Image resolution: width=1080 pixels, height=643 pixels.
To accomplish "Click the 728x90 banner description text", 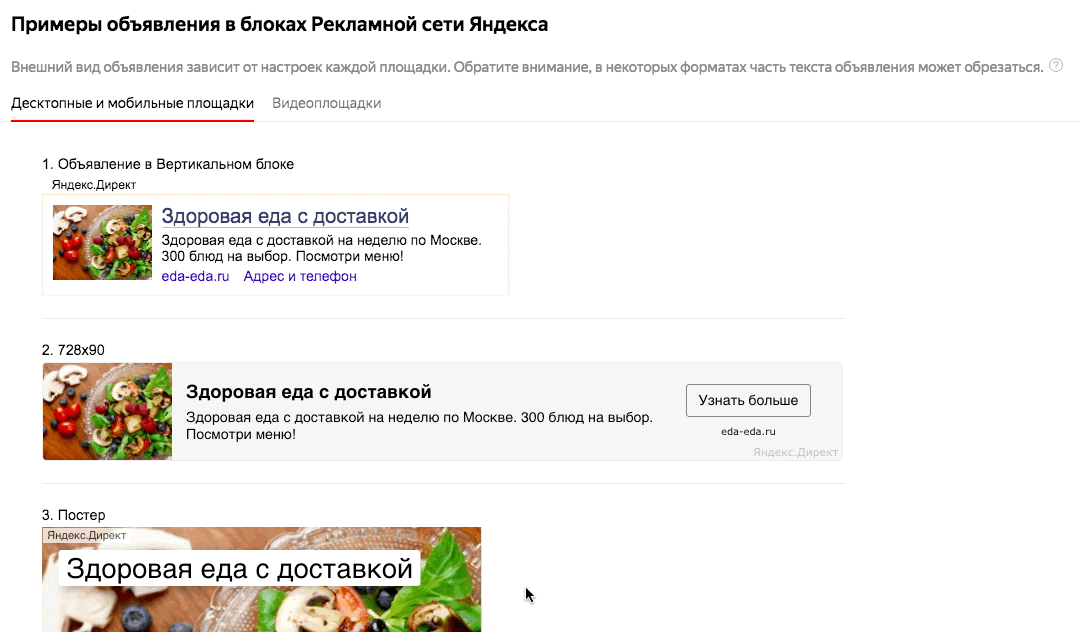I will pyautogui.click(x=419, y=425).
